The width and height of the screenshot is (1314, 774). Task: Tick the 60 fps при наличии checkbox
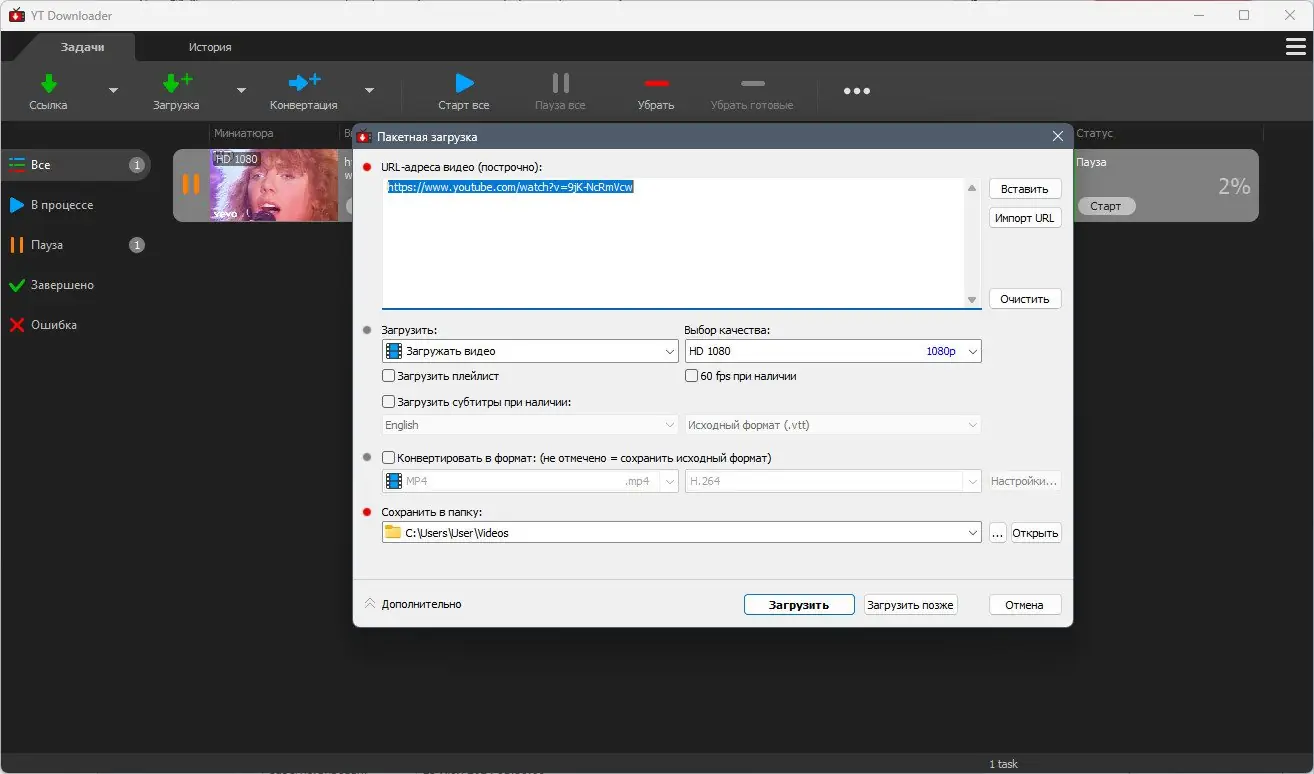point(691,376)
